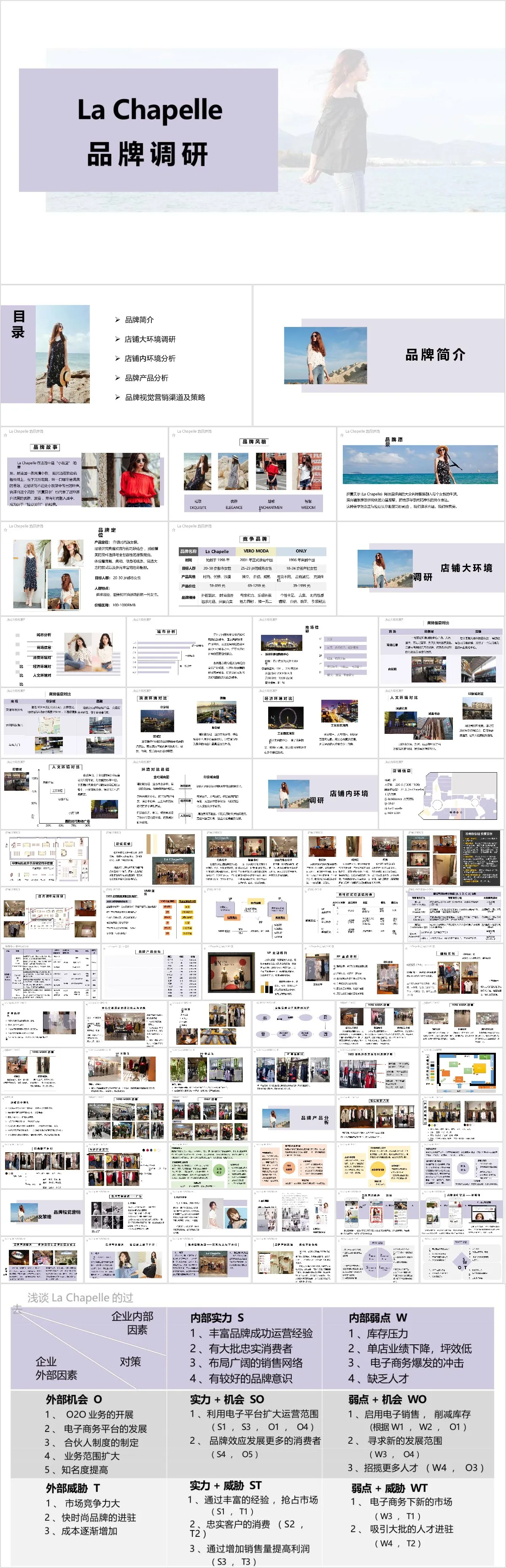Open the 店铺大环境调研 section title slide
506x1568 pixels.
click(x=421, y=568)
